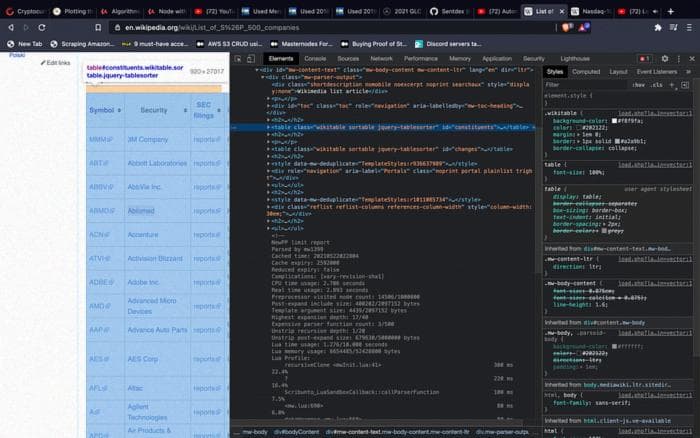Toggle the device toolbar icon in DevTools
Image resolution: width=700 pixels, height=438 pixels.
251,58
